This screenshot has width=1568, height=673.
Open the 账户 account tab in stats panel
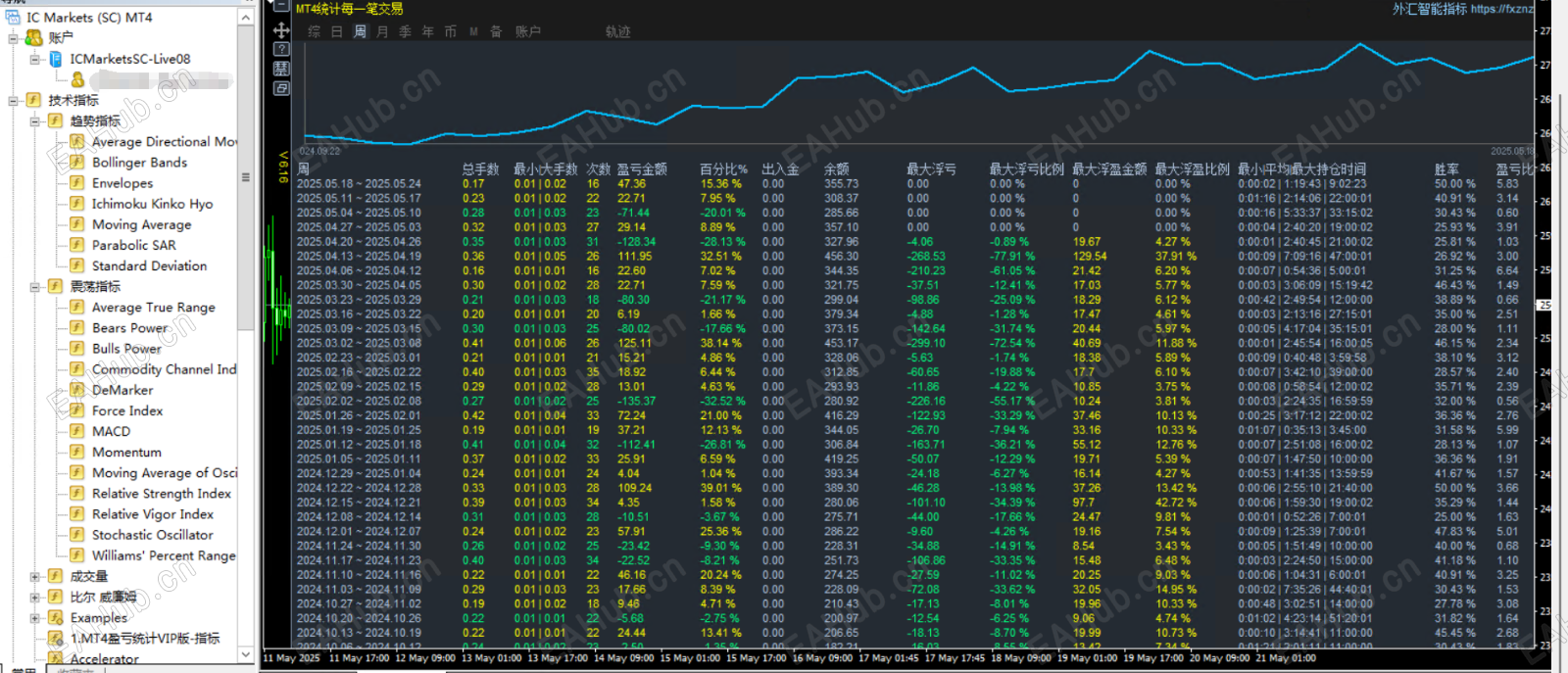tap(528, 31)
